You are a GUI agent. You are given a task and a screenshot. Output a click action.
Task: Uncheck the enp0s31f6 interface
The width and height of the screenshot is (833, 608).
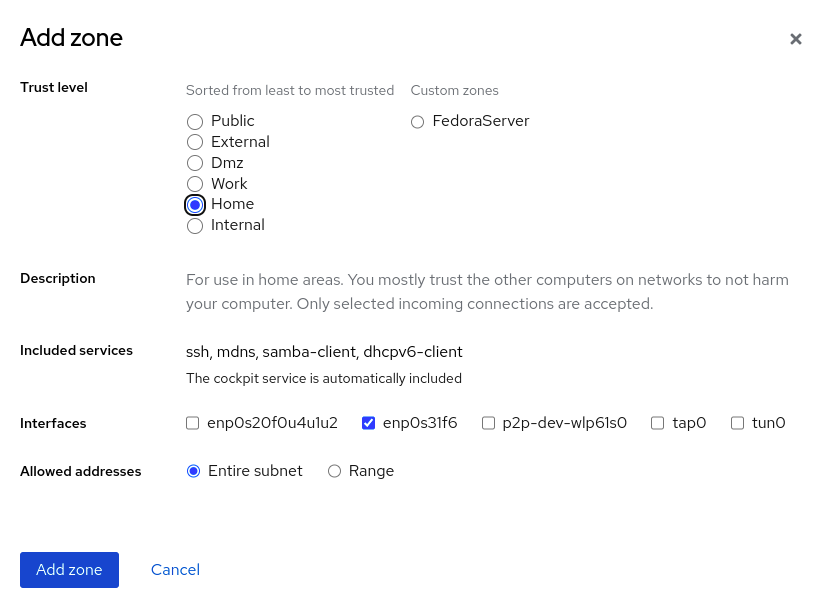click(369, 423)
